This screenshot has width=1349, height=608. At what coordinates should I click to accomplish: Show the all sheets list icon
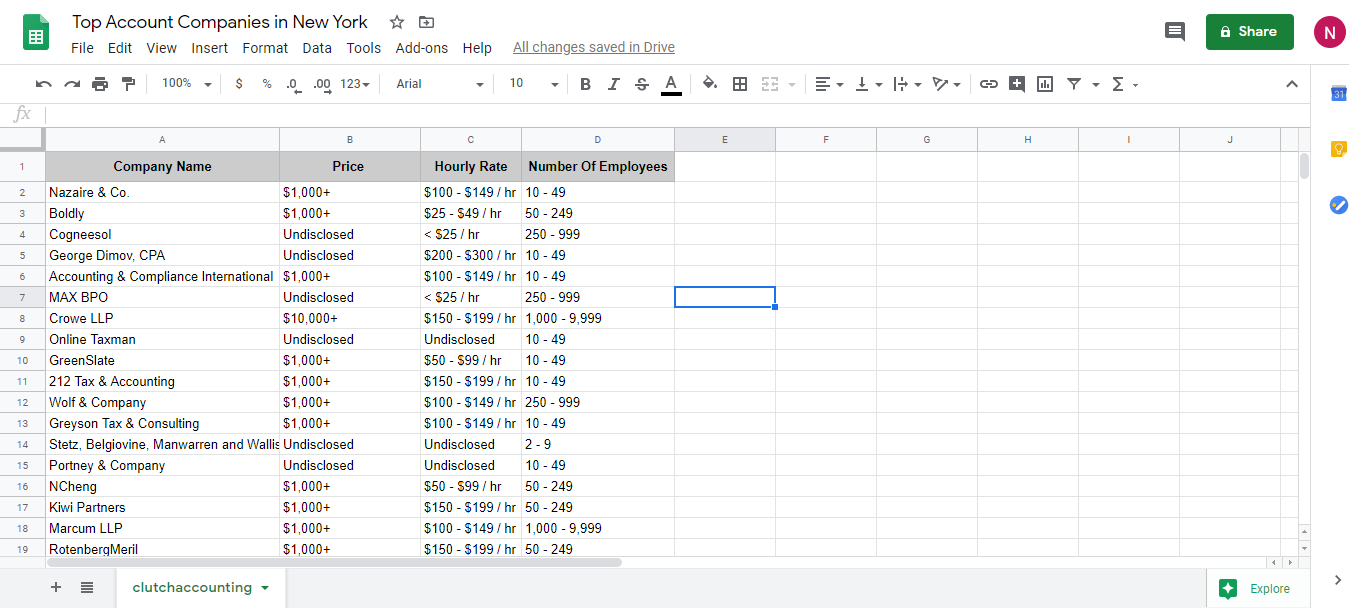point(87,587)
